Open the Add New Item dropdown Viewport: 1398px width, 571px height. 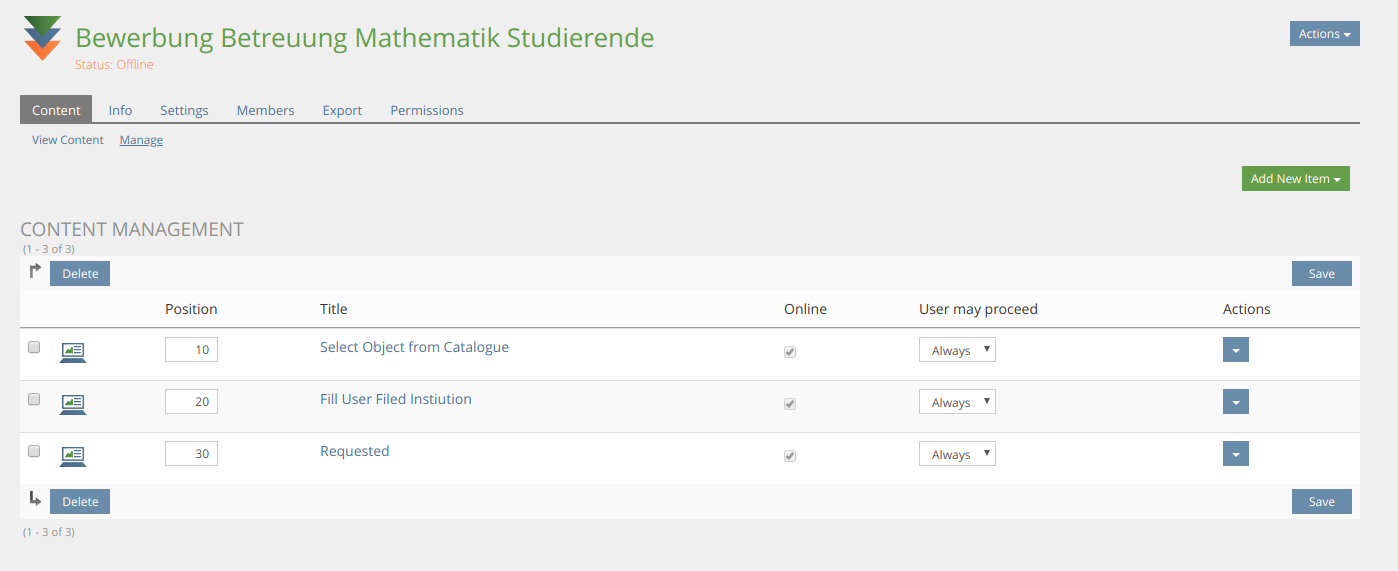pyautogui.click(x=1295, y=179)
